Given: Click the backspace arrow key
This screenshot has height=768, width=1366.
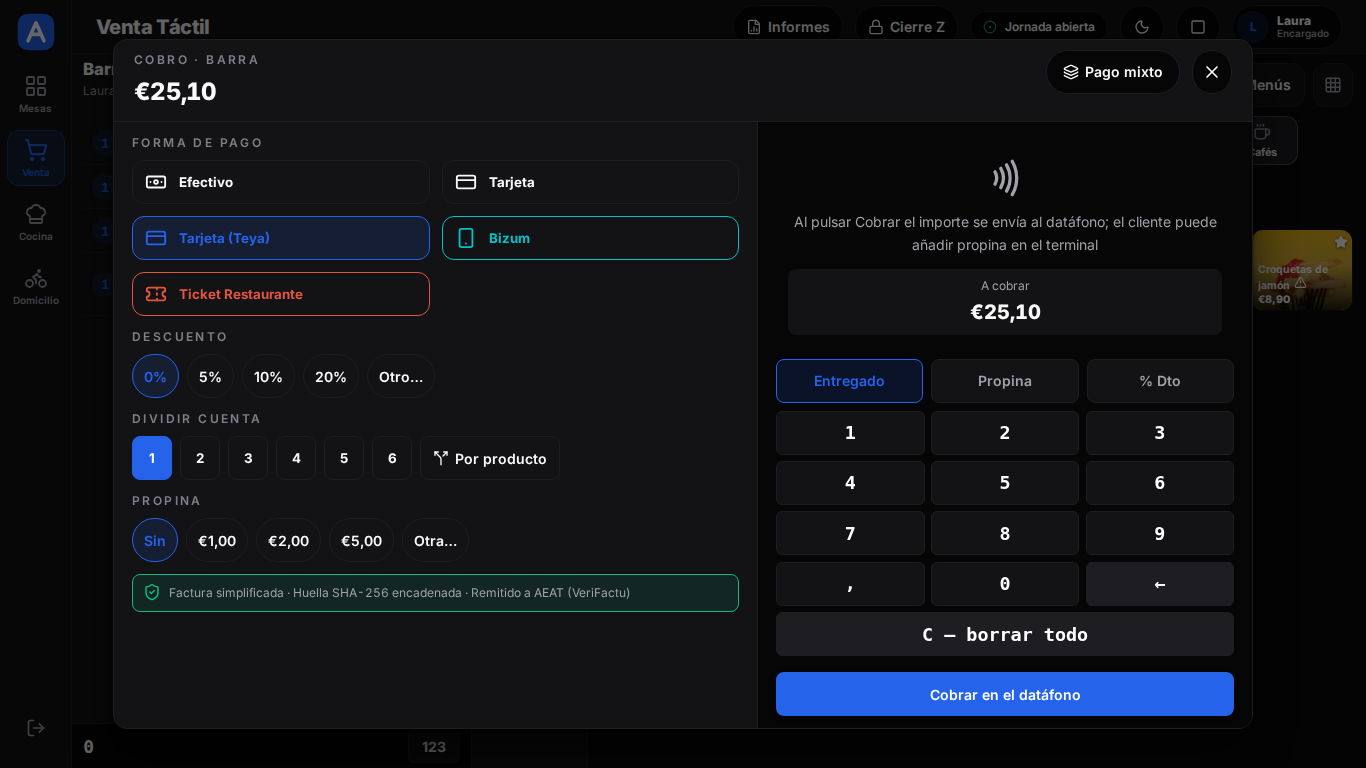Looking at the screenshot, I should (1160, 584).
